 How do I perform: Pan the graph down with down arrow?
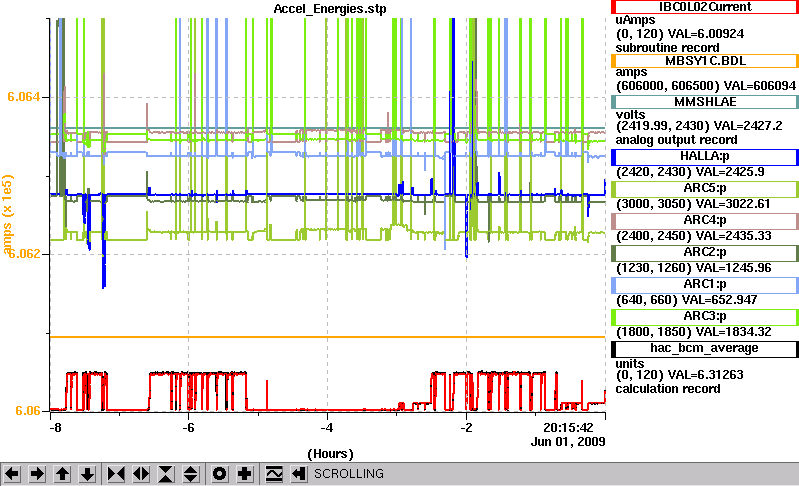pos(87,474)
